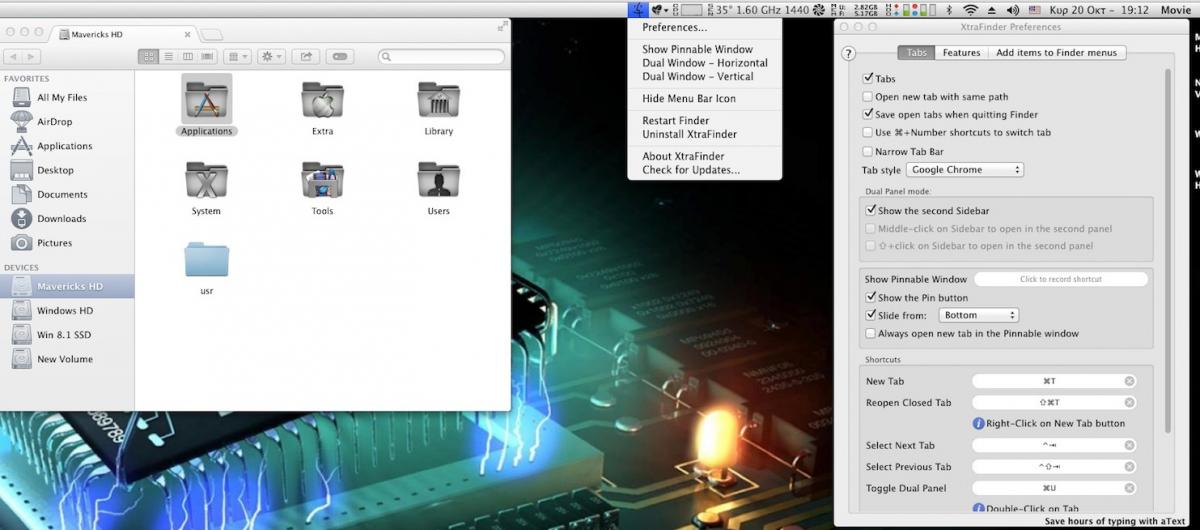Clear the Reopen Closed Tab shortcut

click(1129, 402)
